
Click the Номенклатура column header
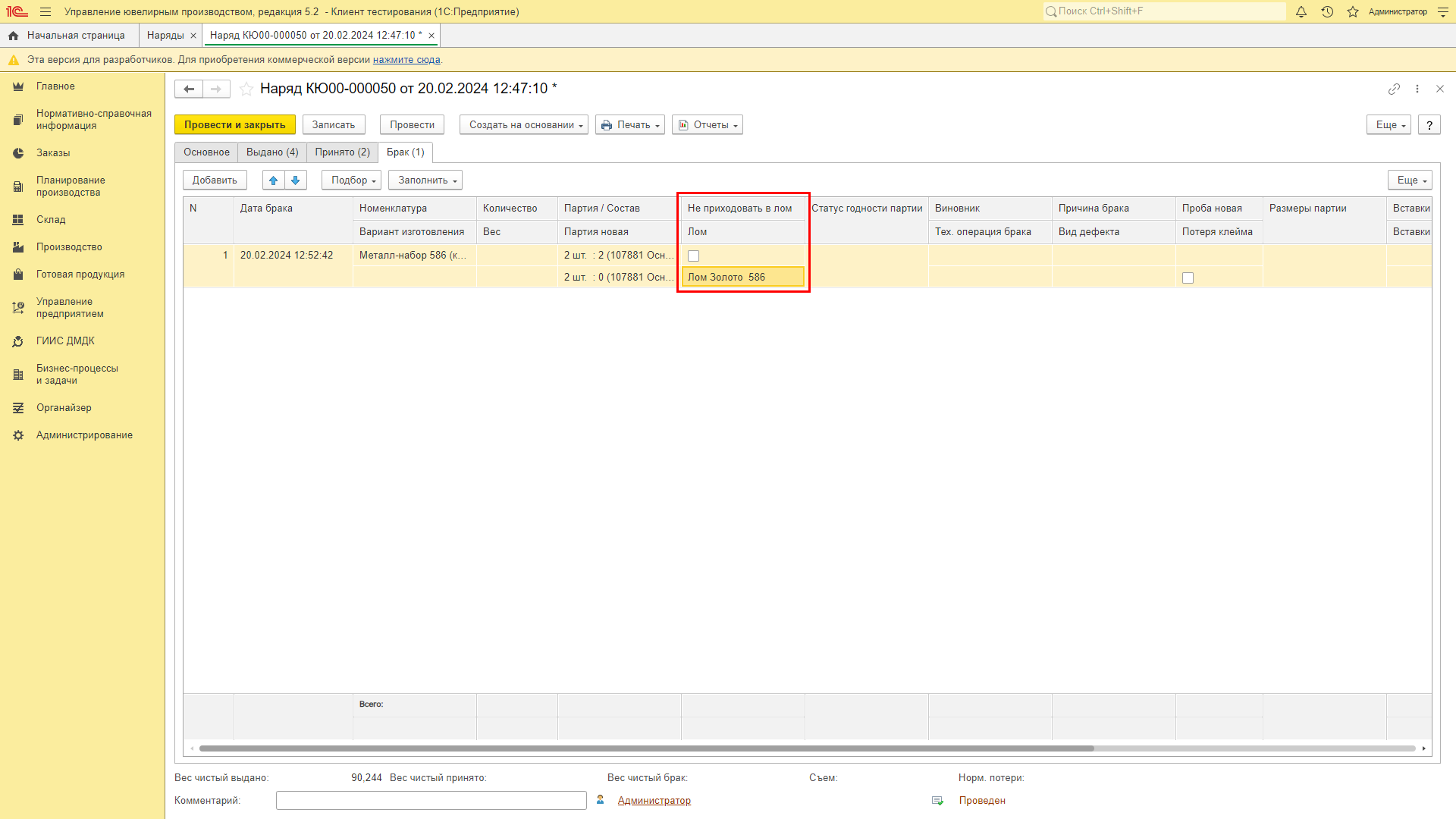click(x=415, y=209)
